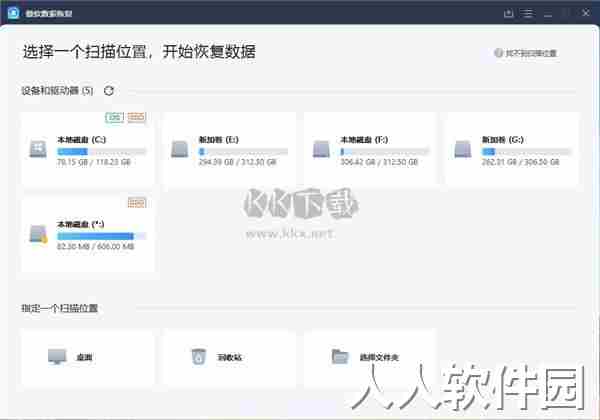Click the "指定一个扫描位置" section heading
The height and width of the screenshot is (420, 600).
click(60, 308)
